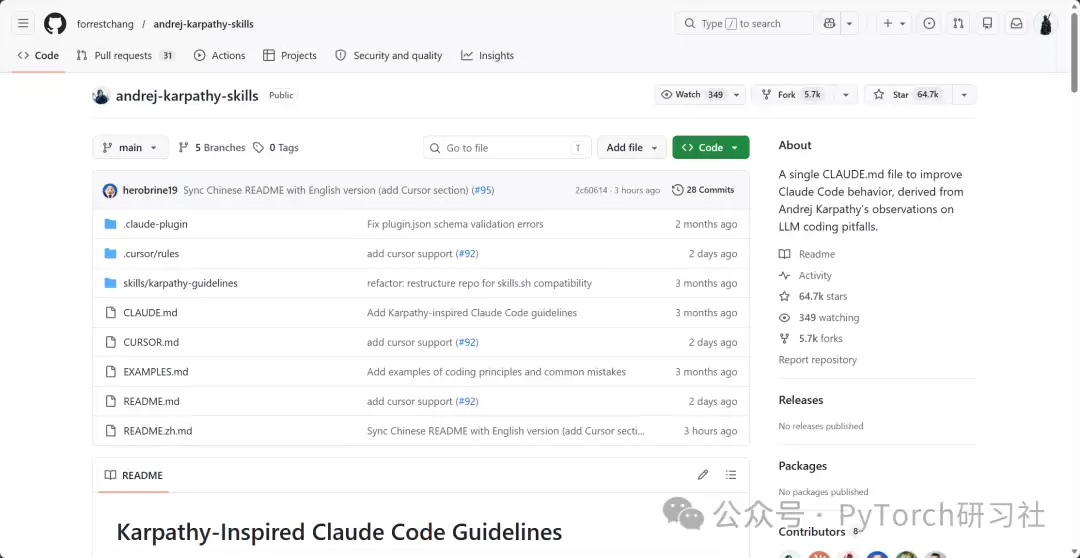View the 5.7k forks link
This screenshot has width=1080, height=558.
(x=811, y=338)
